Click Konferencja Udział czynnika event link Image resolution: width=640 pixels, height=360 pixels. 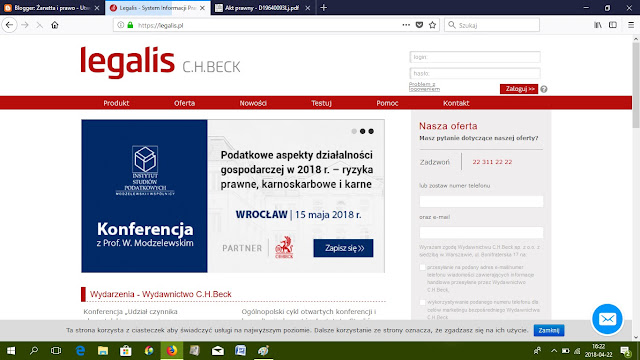click(131, 312)
